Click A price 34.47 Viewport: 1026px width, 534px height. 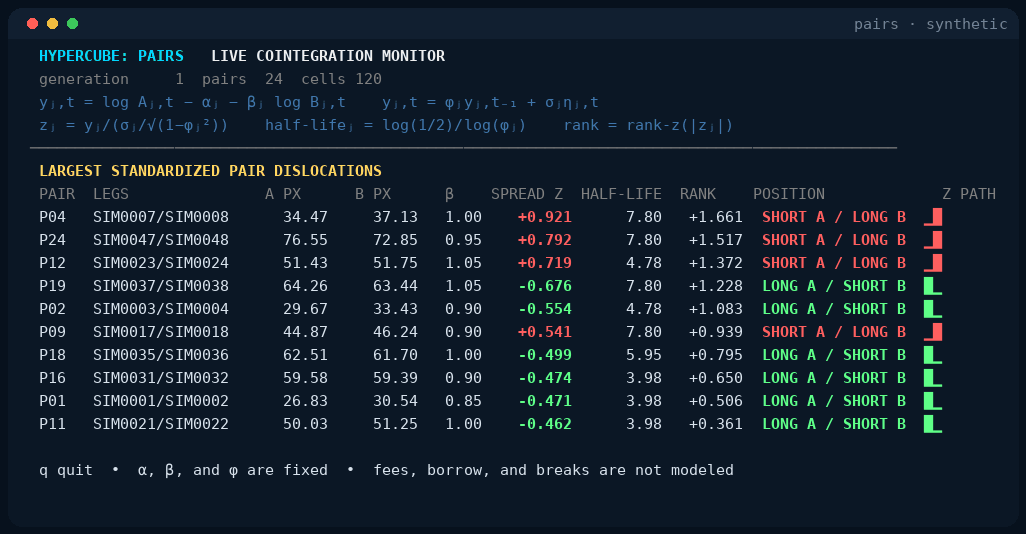point(305,217)
